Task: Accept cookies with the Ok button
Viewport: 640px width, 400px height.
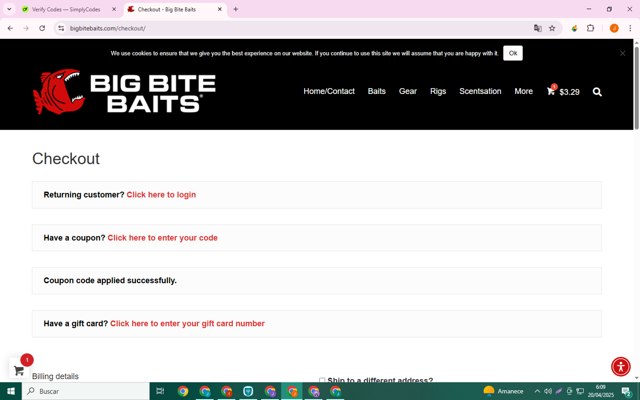Action: (x=513, y=53)
